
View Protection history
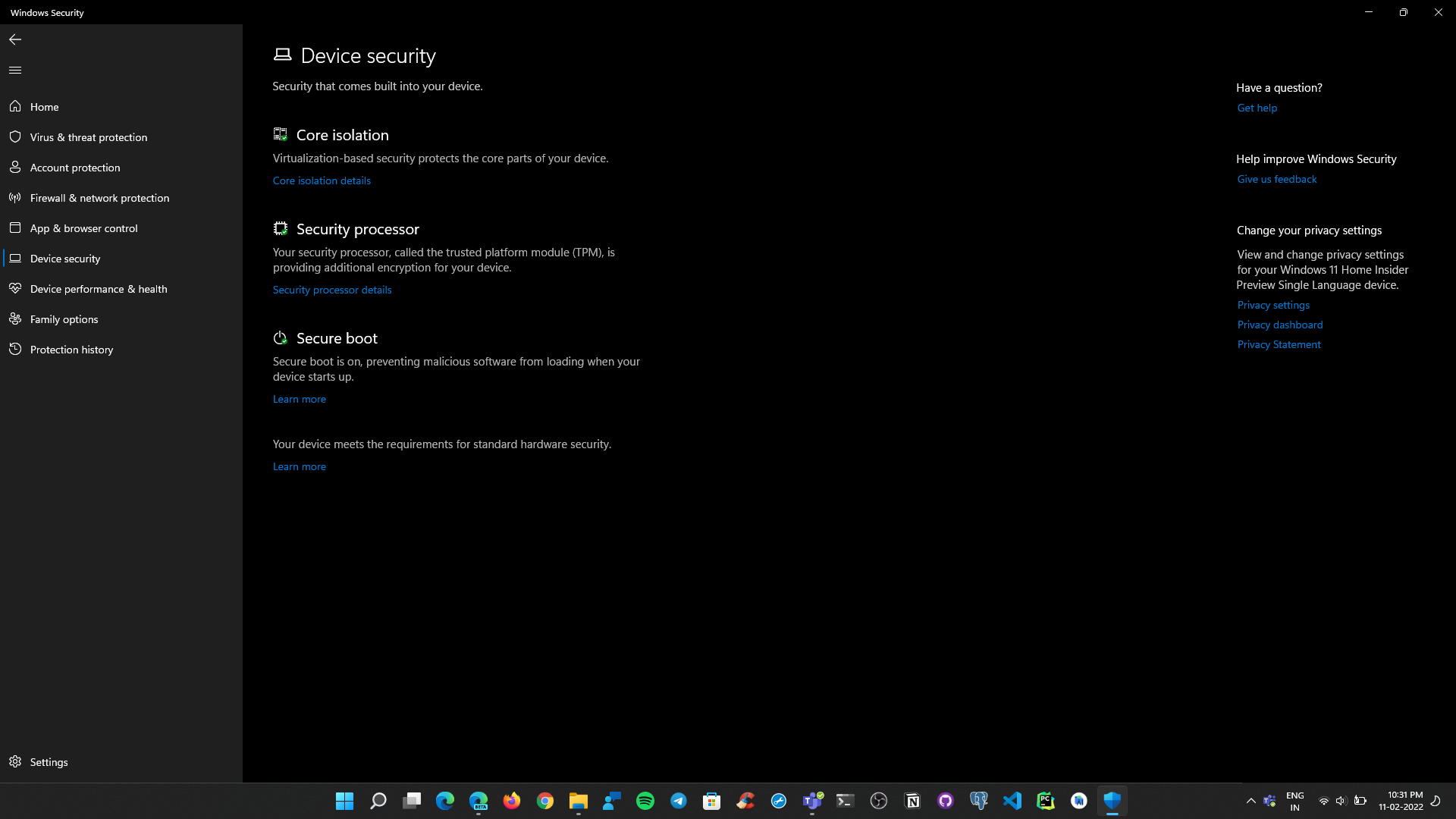[x=71, y=349]
